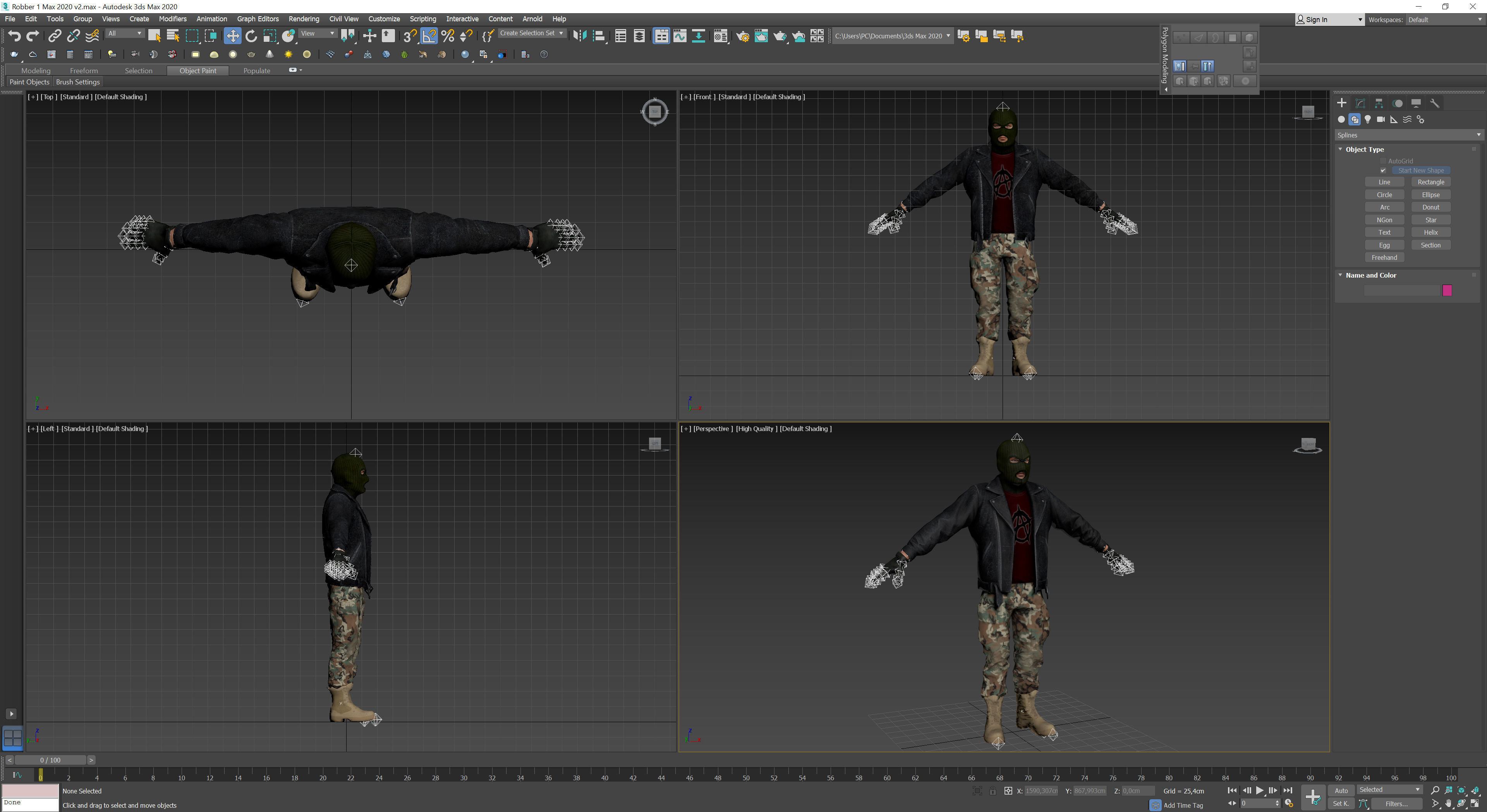The image size is (1487, 812).
Task: Select Geometry category in Create panel
Action: point(1341,120)
